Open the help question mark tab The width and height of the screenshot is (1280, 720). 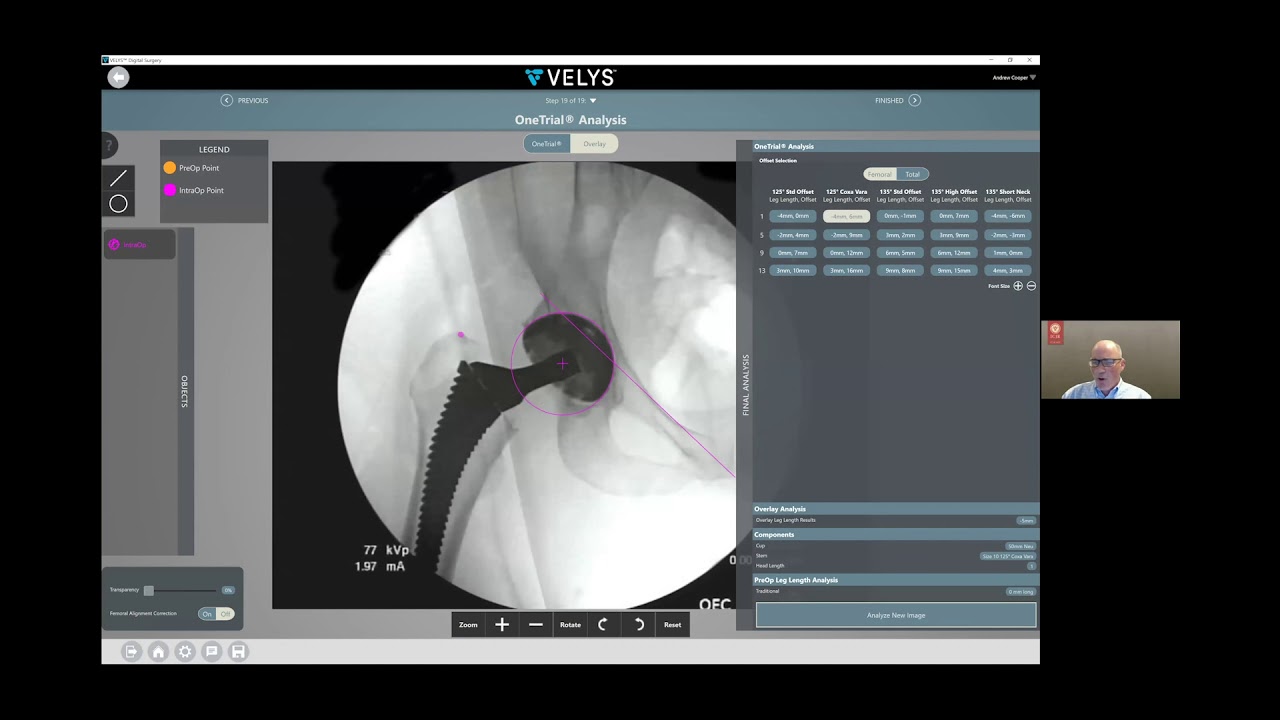click(108, 146)
